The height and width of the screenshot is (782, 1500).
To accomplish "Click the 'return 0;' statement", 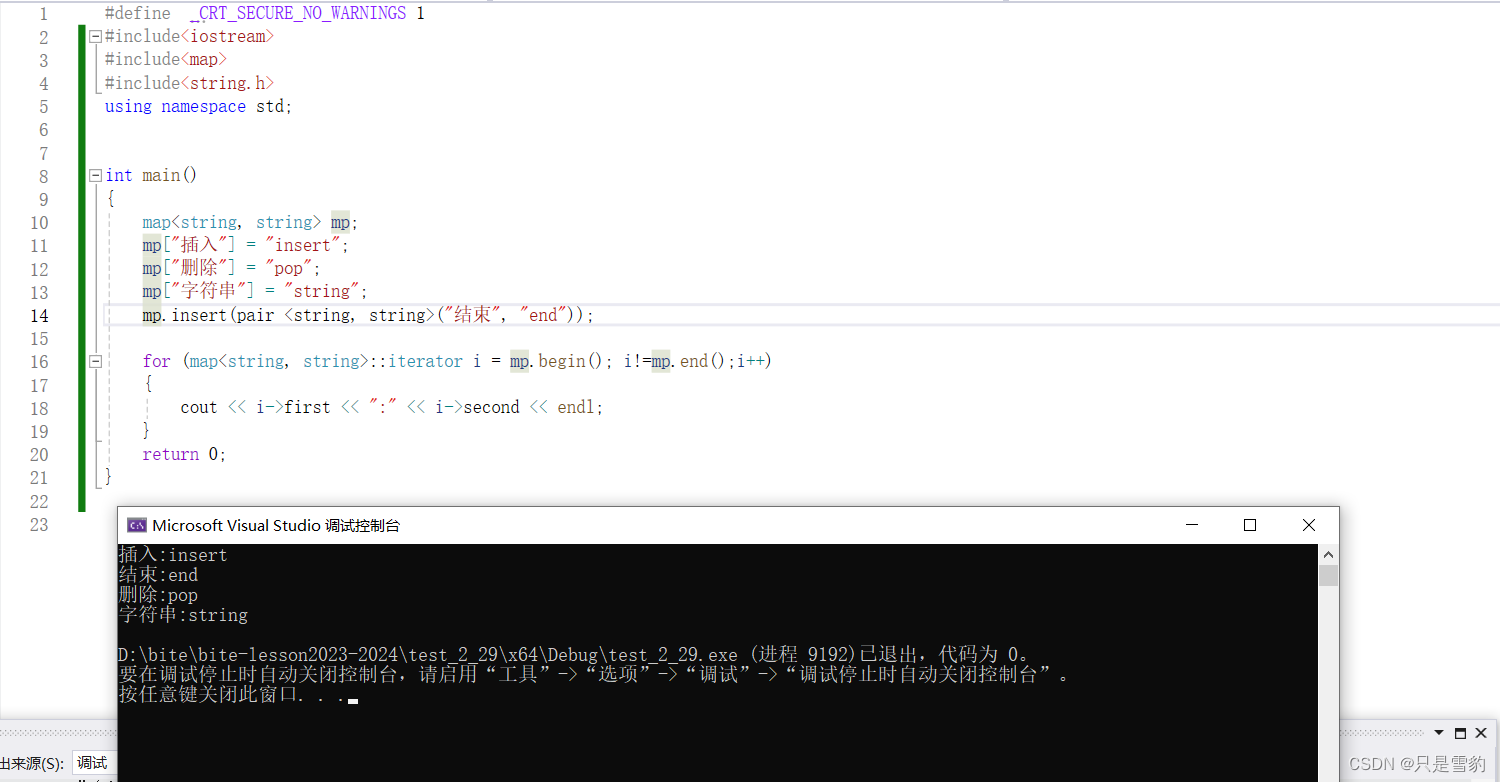I will [x=184, y=454].
